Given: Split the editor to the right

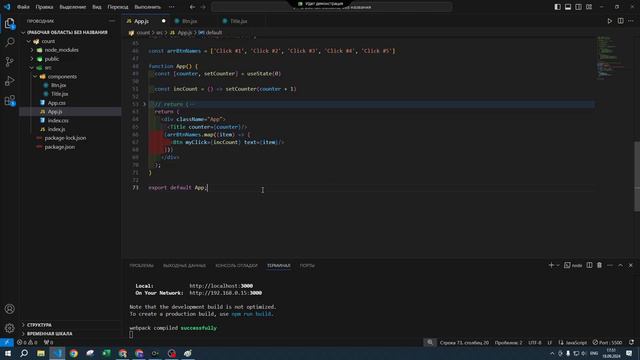Looking at the screenshot, I should 620,21.
